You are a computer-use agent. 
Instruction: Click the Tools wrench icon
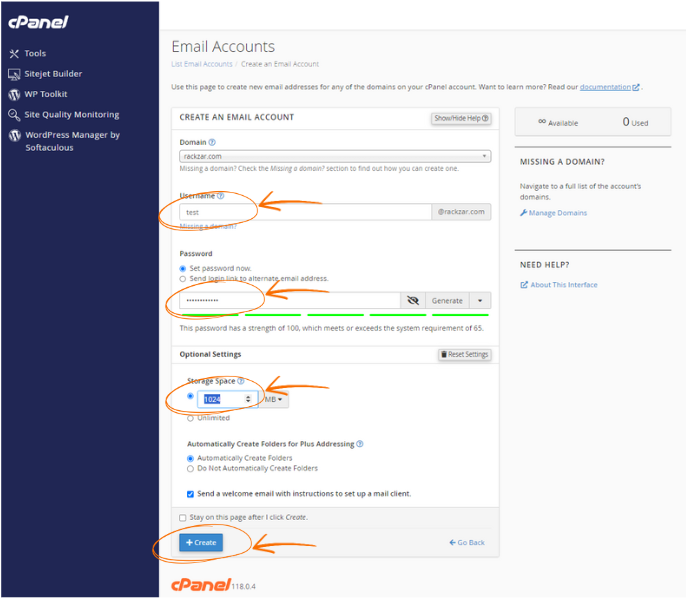click(14, 54)
